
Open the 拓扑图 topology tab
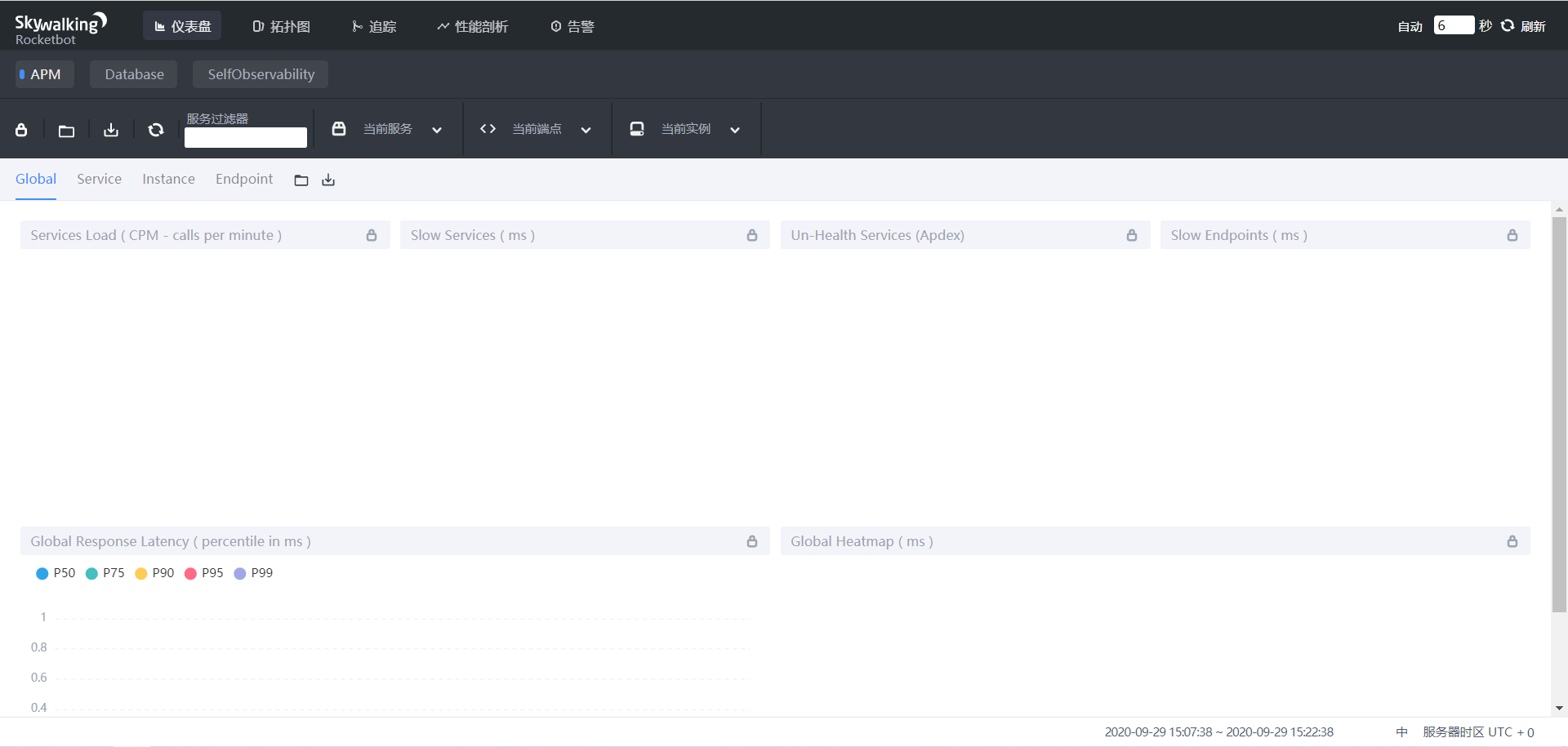pos(281,26)
